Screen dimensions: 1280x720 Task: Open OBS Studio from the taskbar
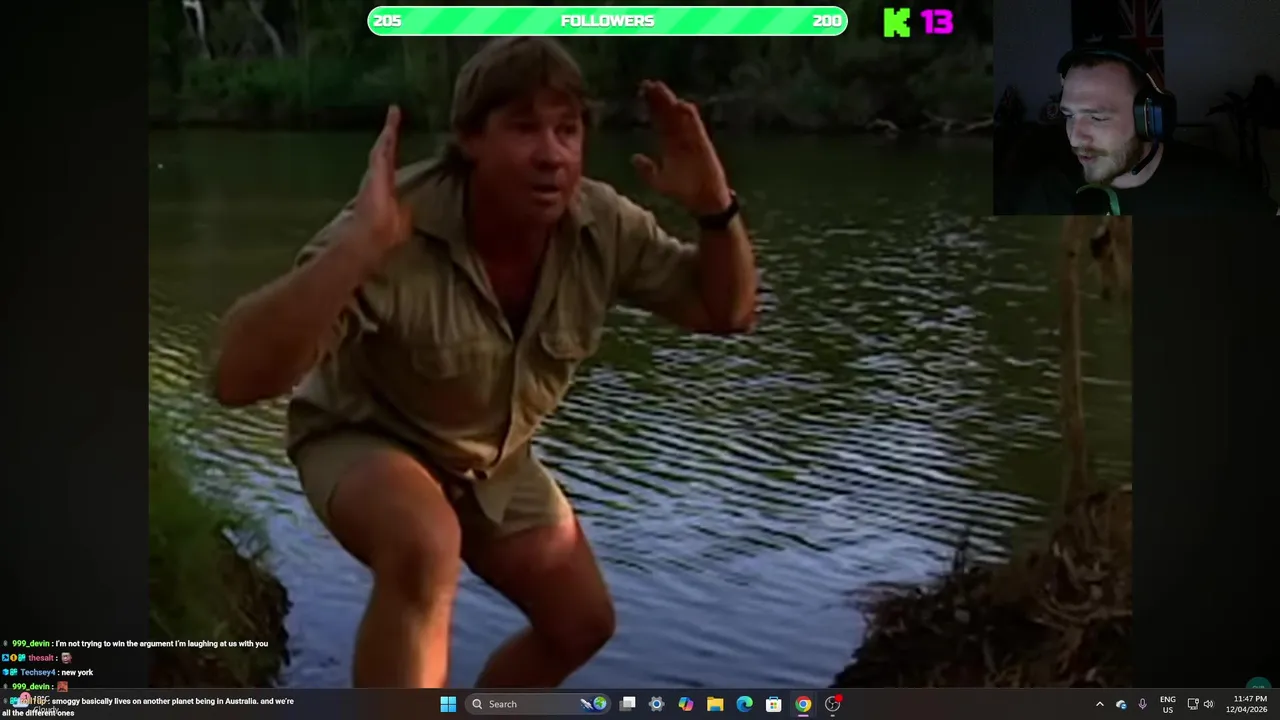832,704
